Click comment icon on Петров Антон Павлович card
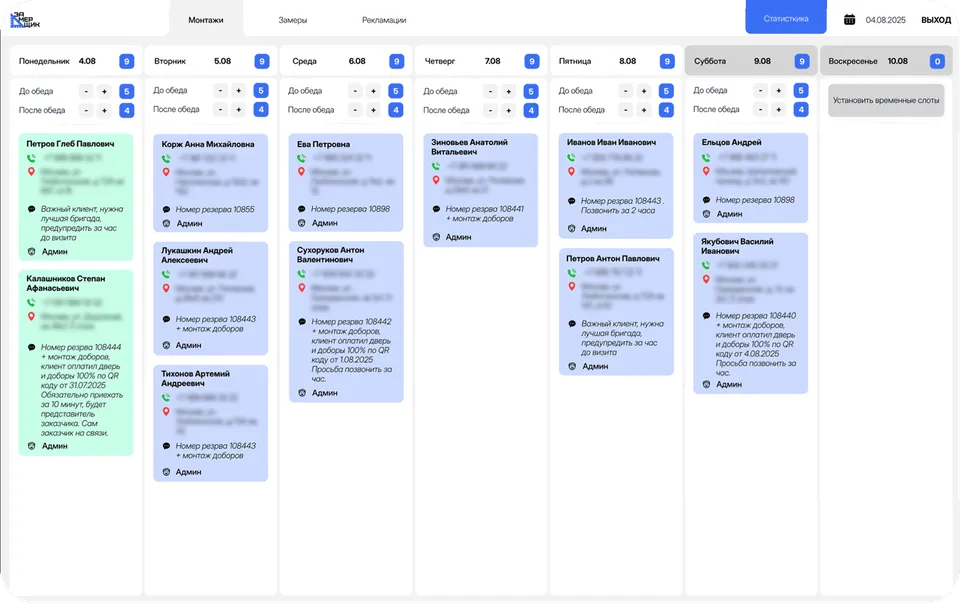This screenshot has height=603, width=960. [x=572, y=324]
